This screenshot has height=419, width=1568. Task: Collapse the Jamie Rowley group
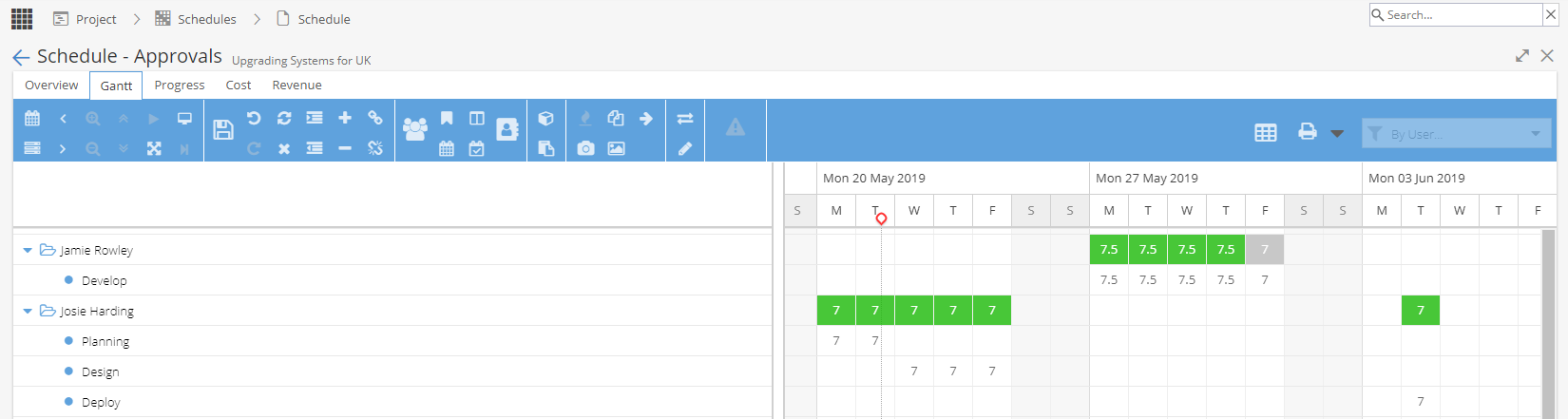click(28, 250)
